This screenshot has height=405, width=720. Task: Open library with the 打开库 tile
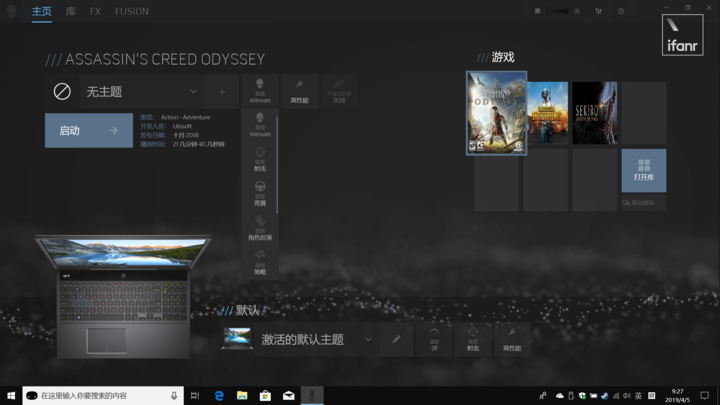coord(644,170)
